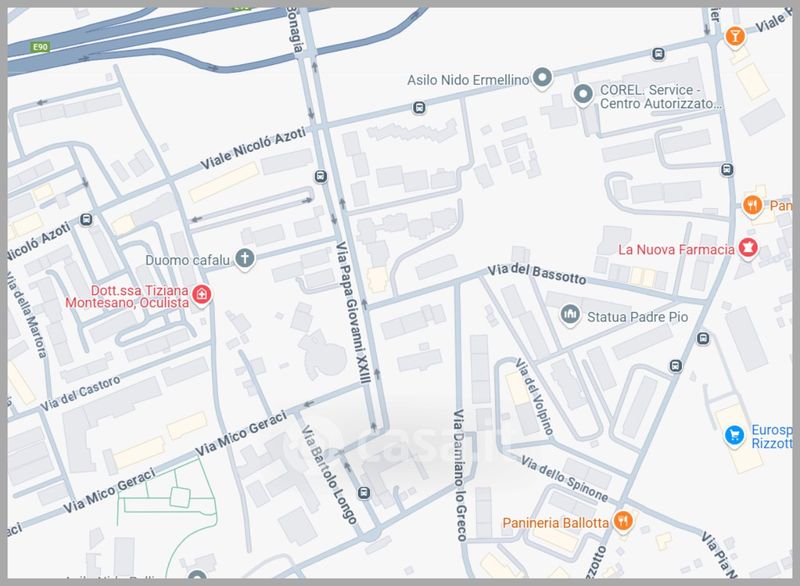The height and width of the screenshot is (586, 800).
Task: Click the bus stop on Via Papa Giovanni XXIII
Action: (320, 176)
